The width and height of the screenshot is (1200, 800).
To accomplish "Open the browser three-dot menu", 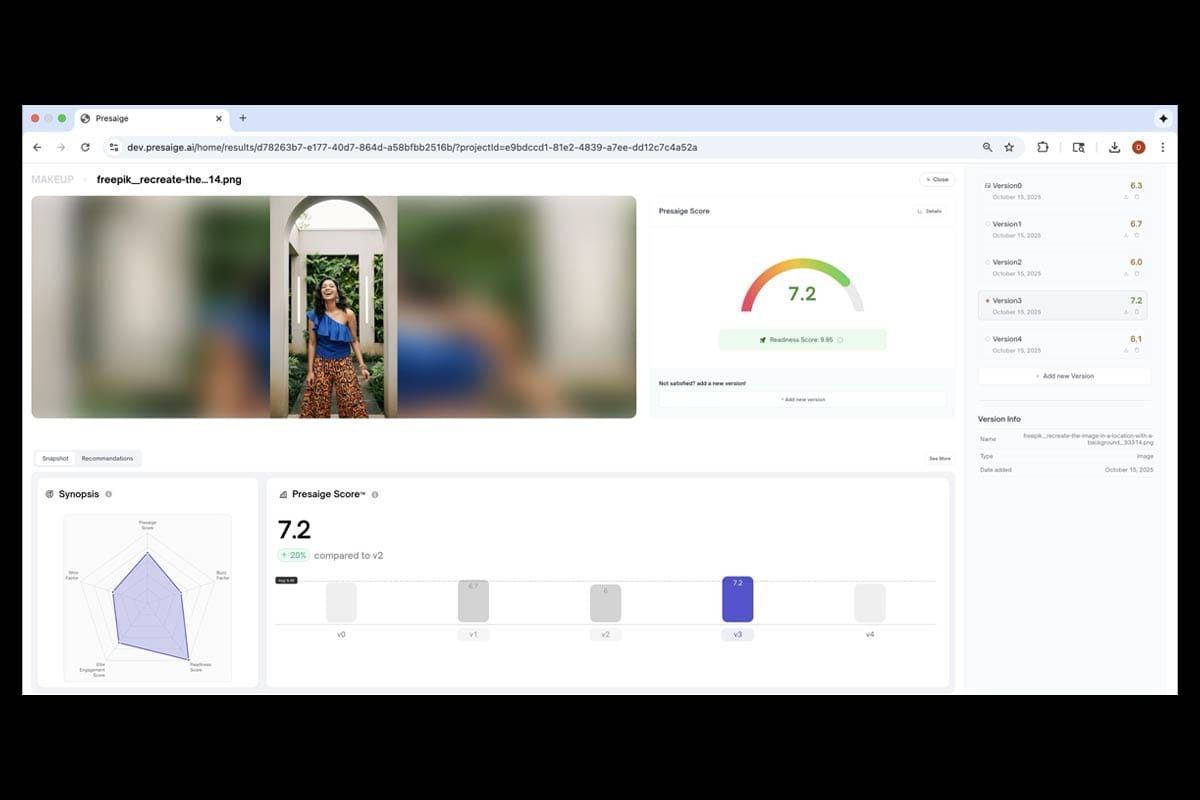I will pyautogui.click(x=1163, y=146).
